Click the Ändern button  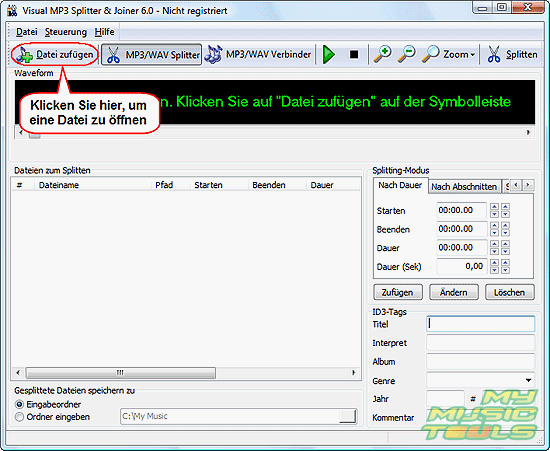454,292
